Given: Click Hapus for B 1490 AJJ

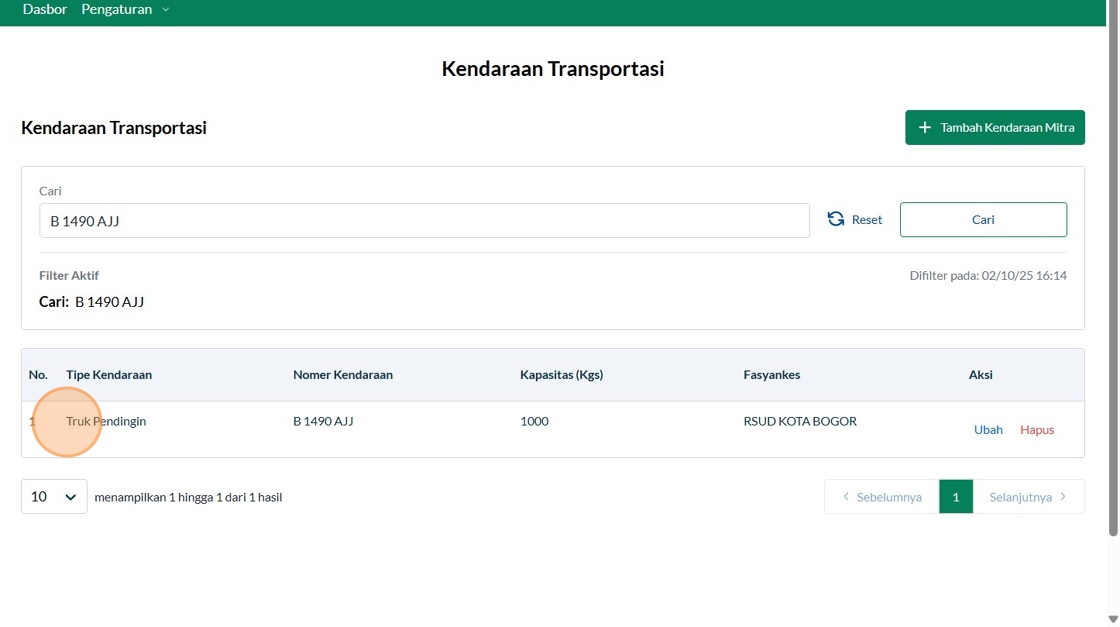Looking at the screenshot, I should 1037,429.
